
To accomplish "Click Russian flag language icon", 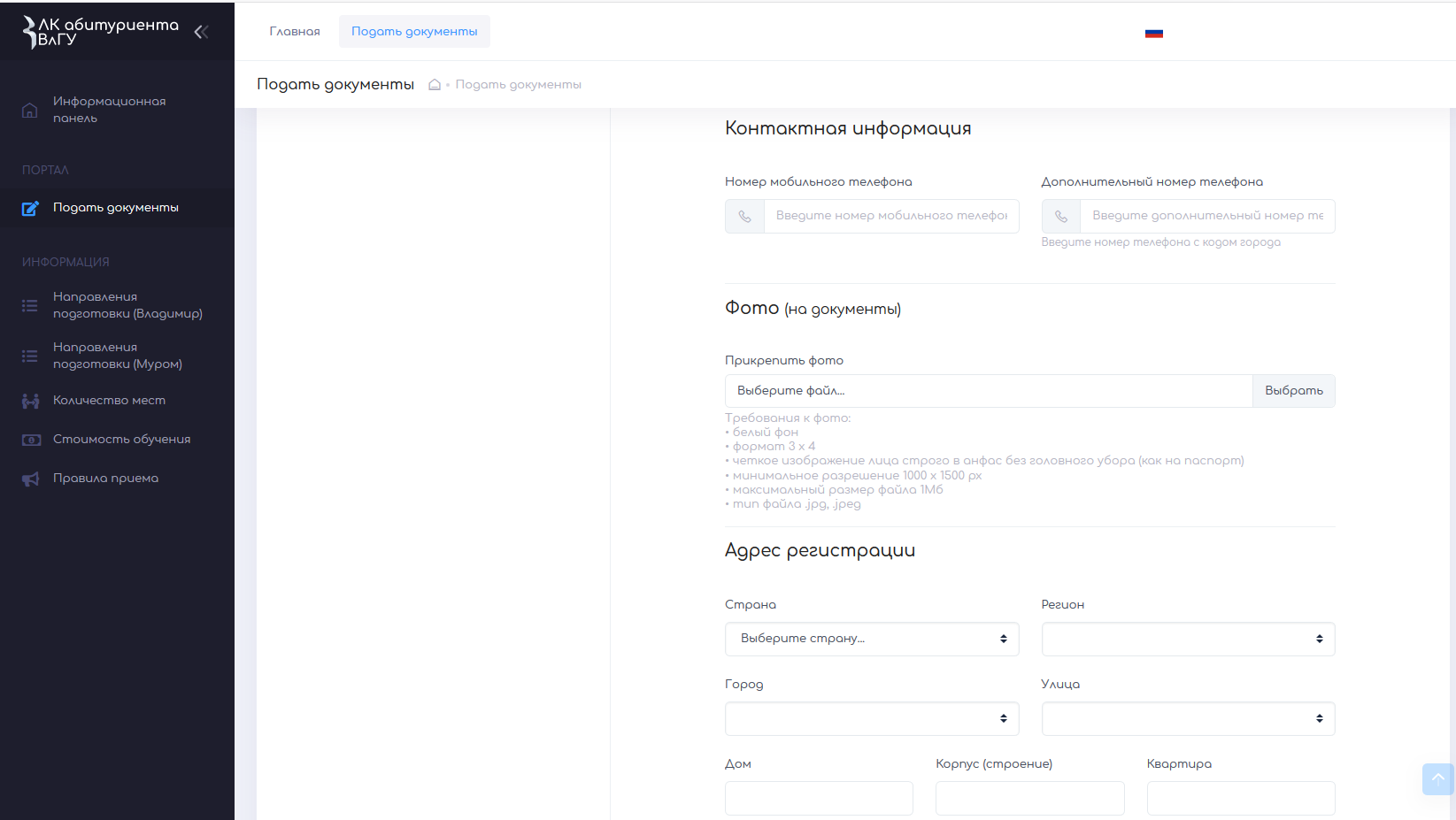I will click(1154, 33).
